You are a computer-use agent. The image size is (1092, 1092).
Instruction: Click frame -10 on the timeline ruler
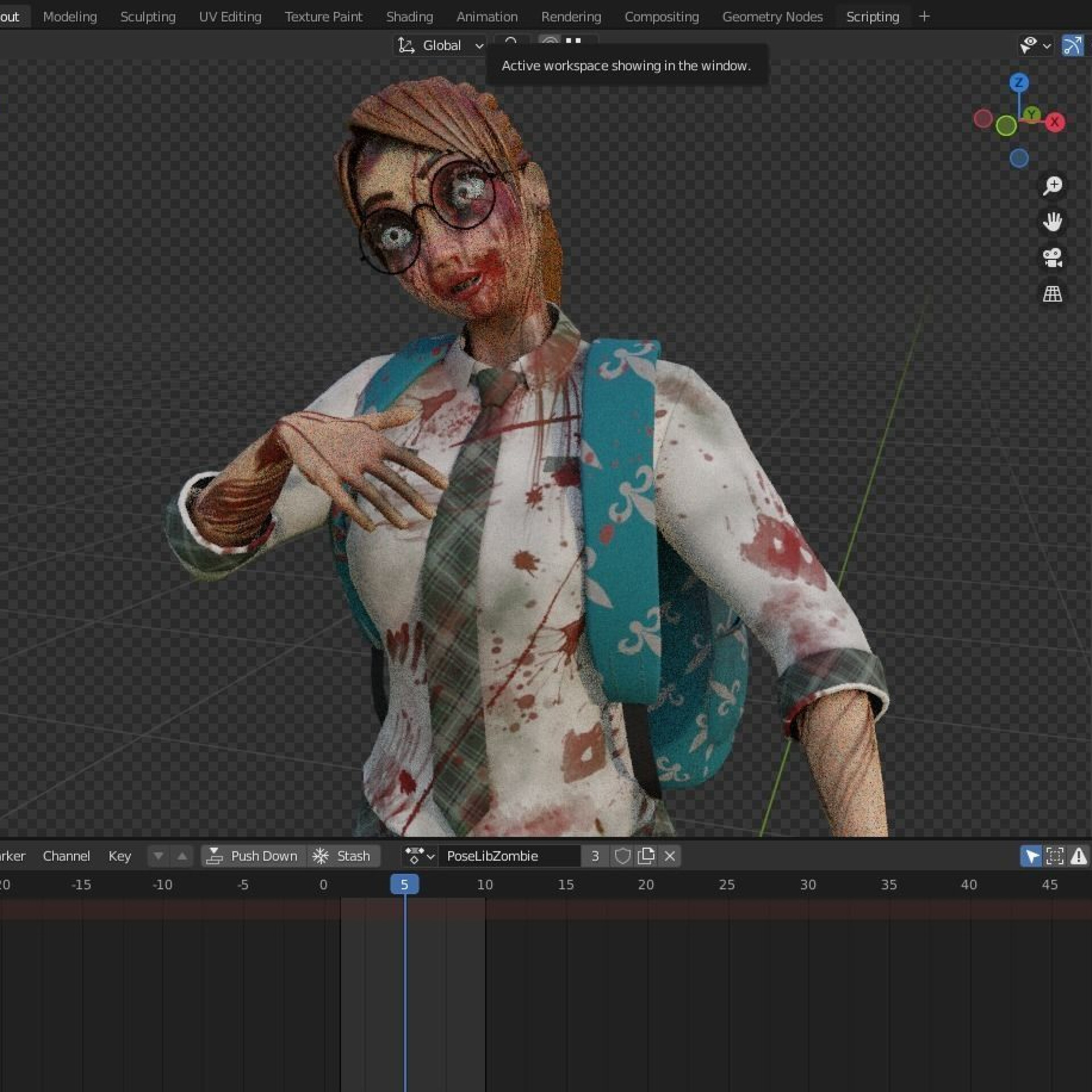pos(162,884)
